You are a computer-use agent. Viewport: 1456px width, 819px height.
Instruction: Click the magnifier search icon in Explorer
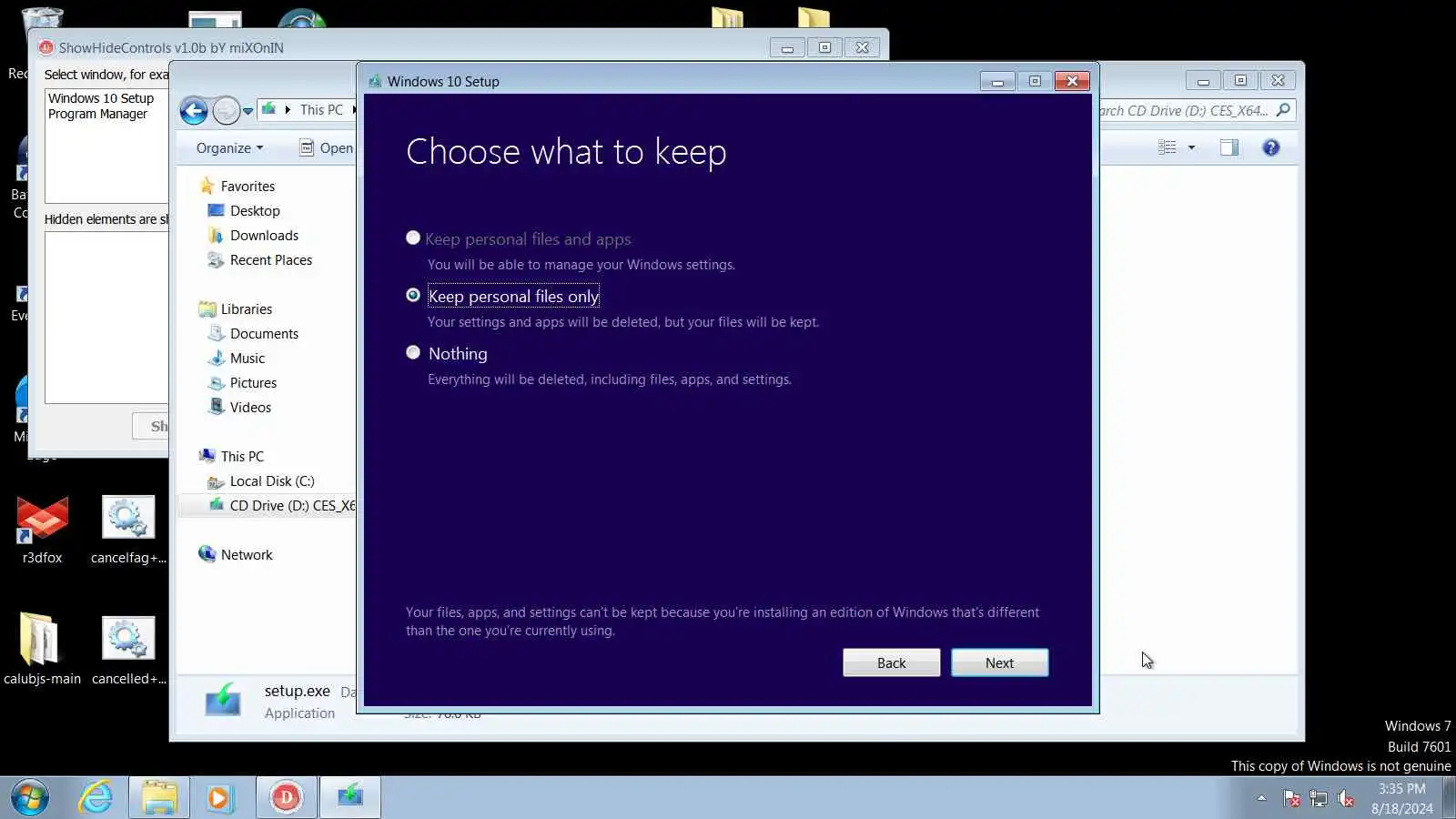coord(1283,110)
